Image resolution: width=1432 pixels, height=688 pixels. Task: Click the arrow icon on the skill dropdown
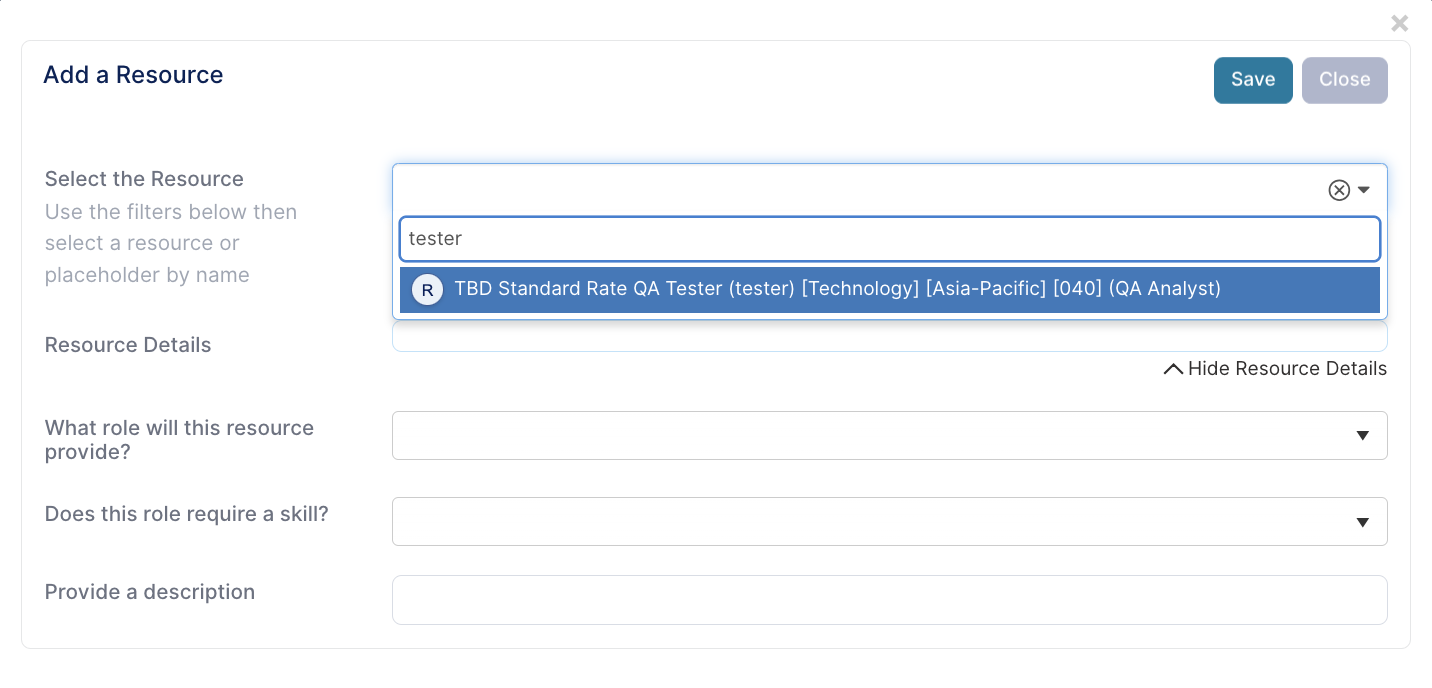(1362, 522)
